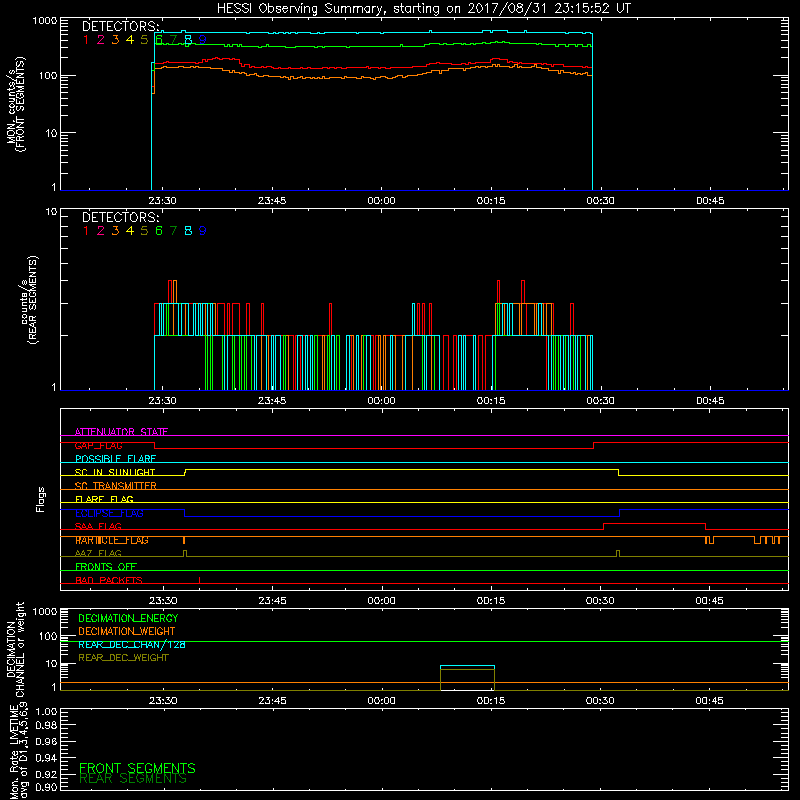Viewport: 800px width, 800px height.
Task: Select blue detector 9 in front segments legend
Action: point(203,40)
